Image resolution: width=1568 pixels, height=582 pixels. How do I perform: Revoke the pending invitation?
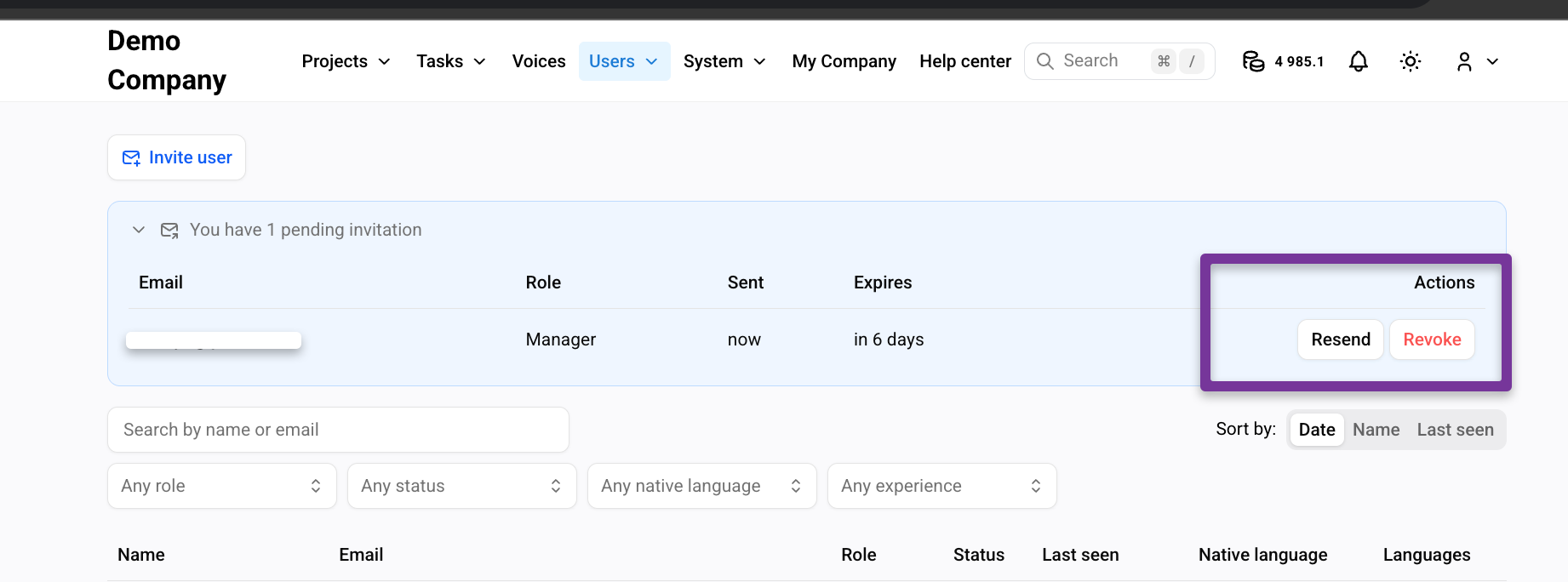[1432, 339]
